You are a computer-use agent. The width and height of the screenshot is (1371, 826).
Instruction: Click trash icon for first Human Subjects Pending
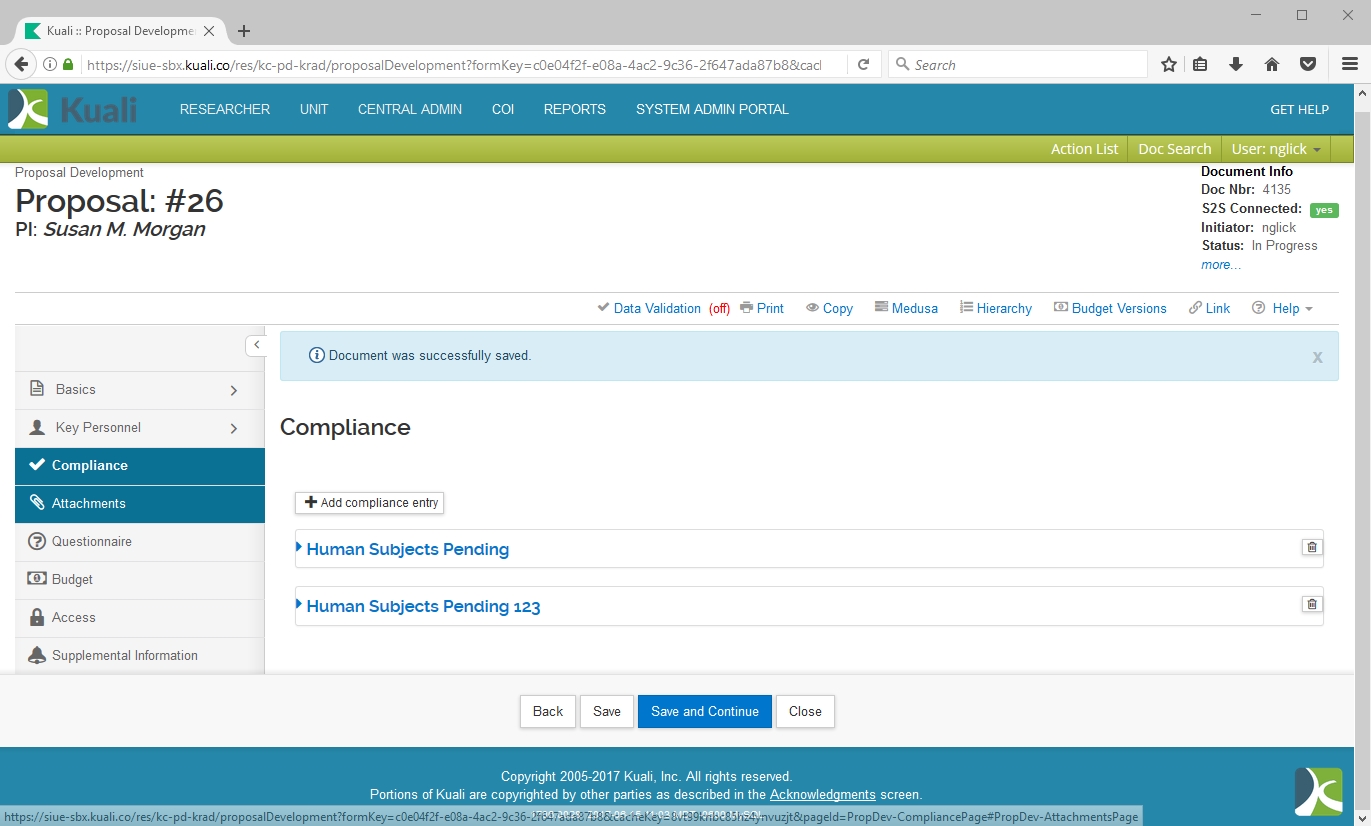point(1311,547)
